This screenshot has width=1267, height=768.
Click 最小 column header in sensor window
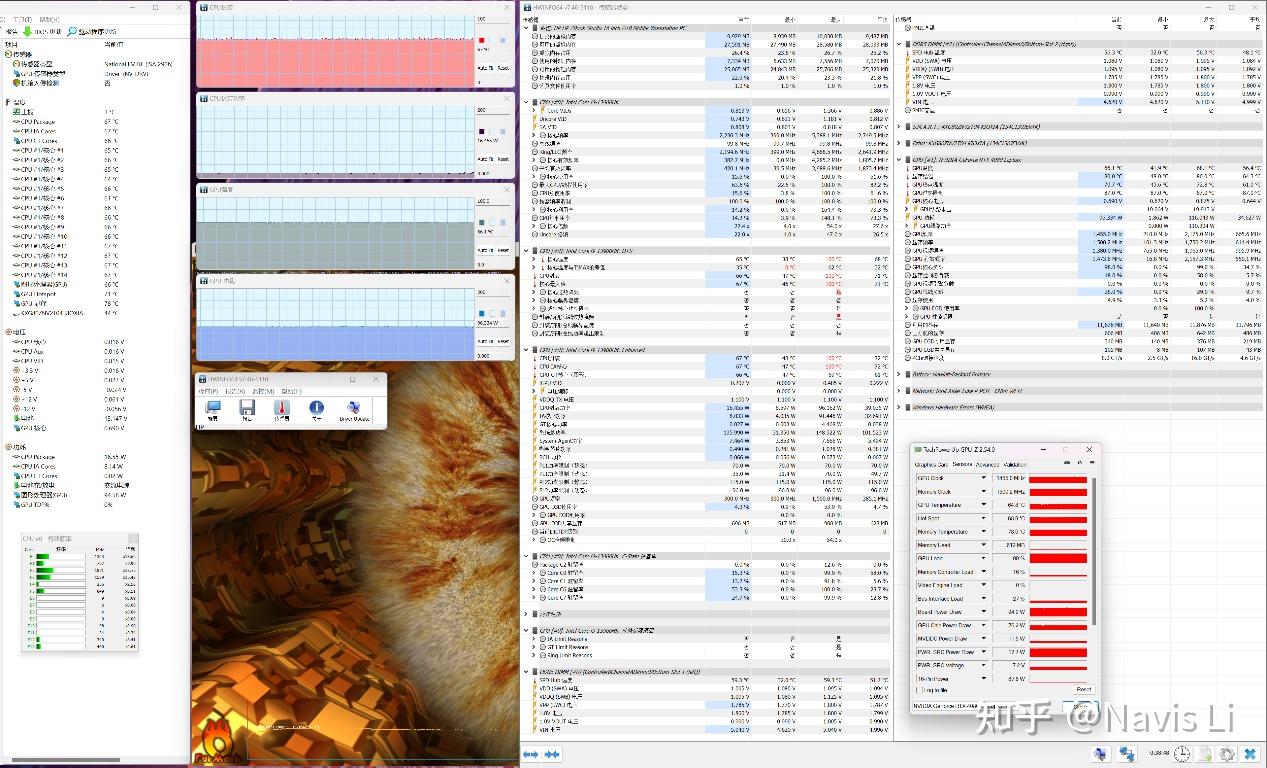790,19
